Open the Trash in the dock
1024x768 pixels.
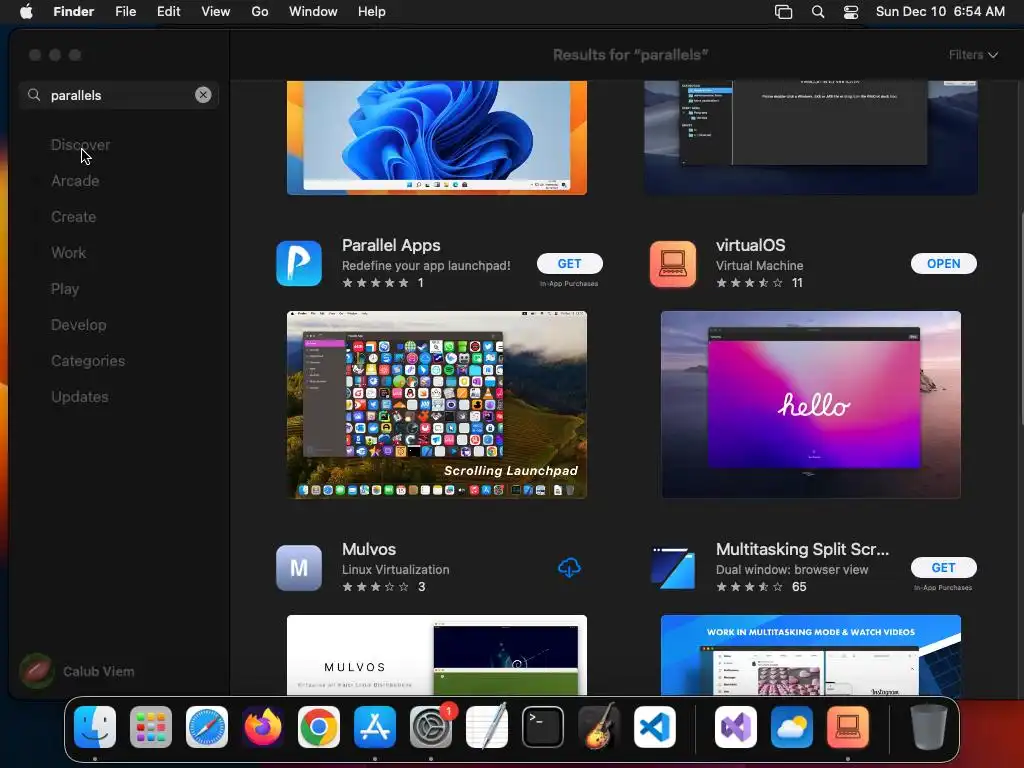pos(928,727)
